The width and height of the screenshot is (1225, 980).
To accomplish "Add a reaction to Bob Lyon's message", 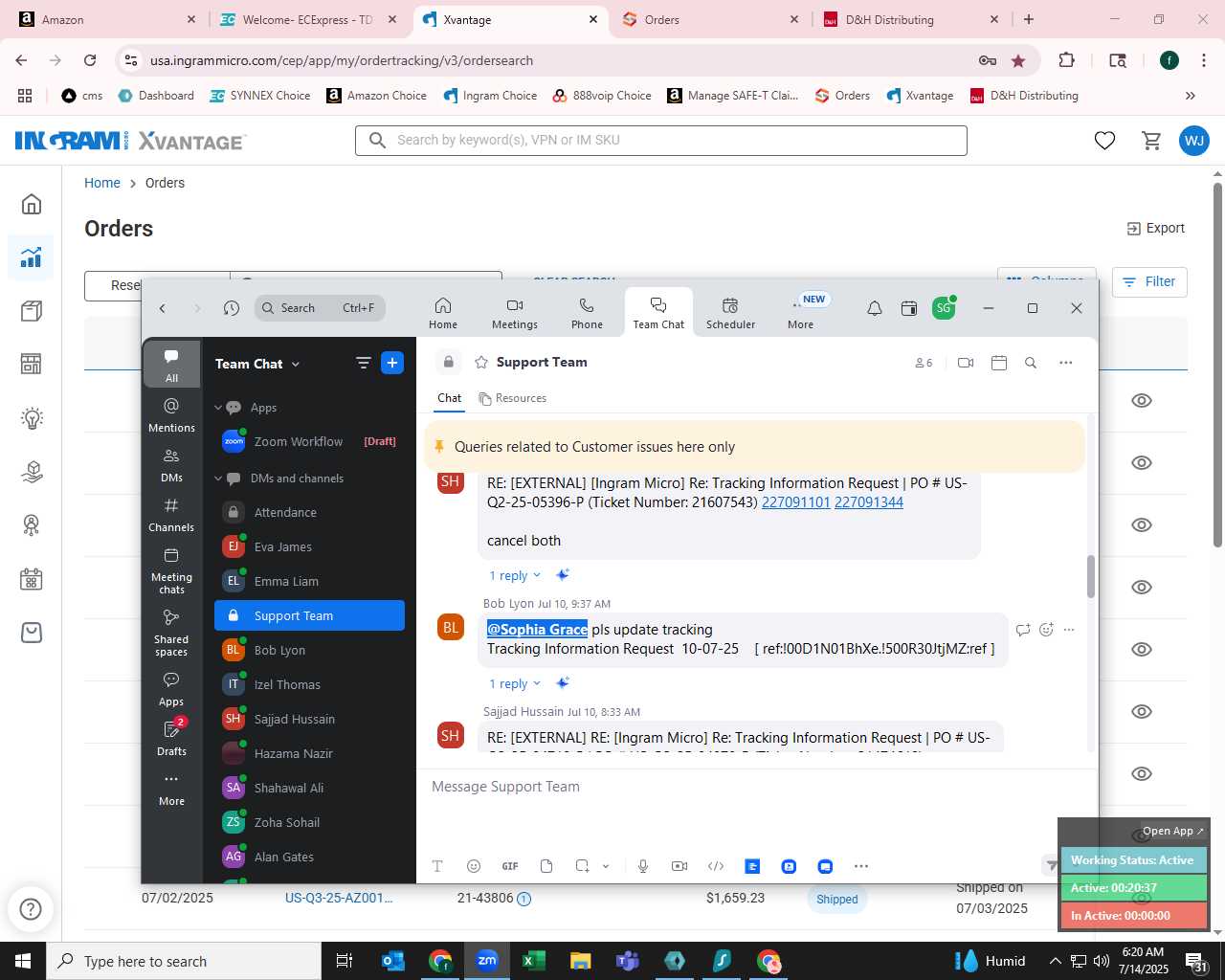I will click(1046, 630).
